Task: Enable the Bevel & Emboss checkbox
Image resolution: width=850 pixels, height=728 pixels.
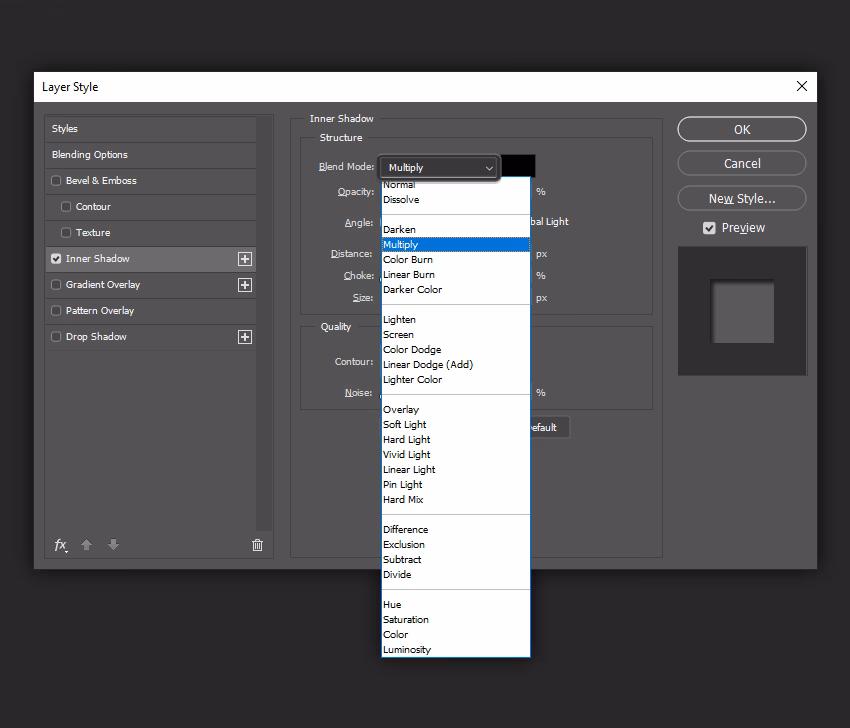Action: [56, 181]
